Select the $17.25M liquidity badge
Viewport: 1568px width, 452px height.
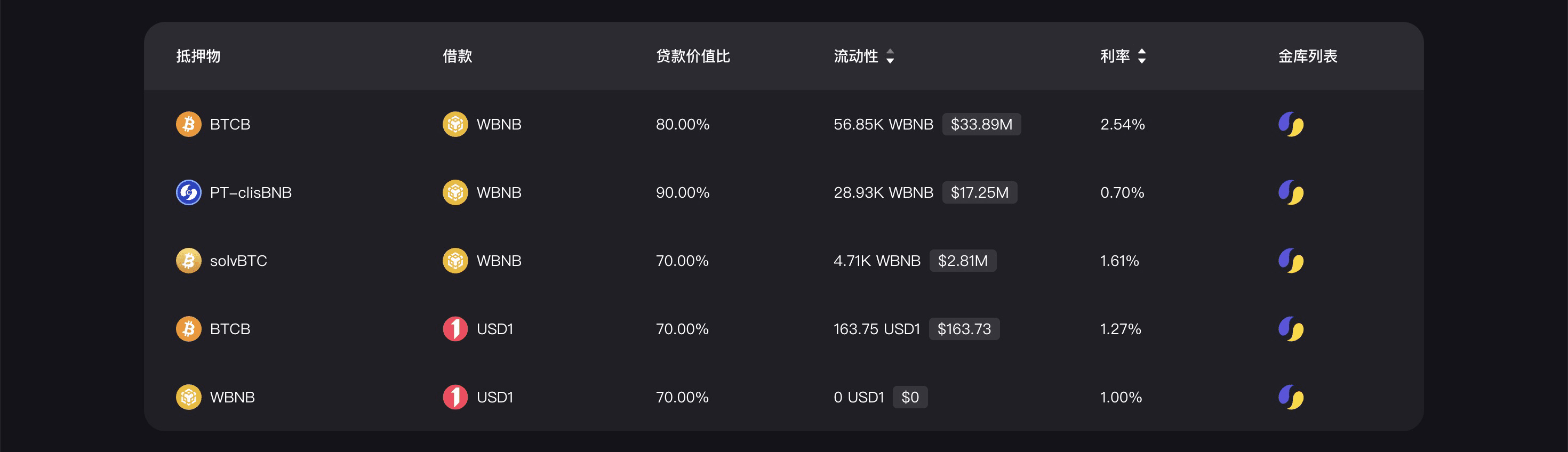[979, 192]
